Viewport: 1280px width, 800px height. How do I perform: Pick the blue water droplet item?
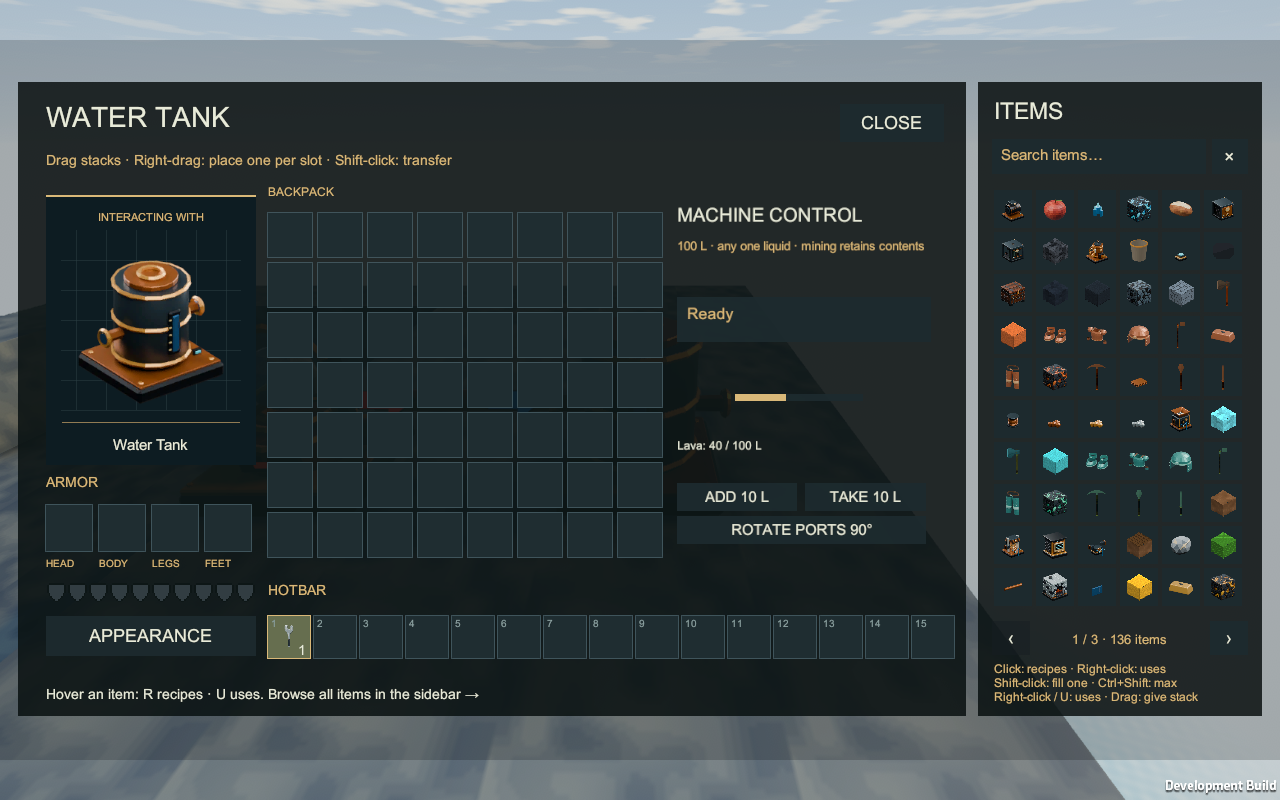[x=1097, y=209]
